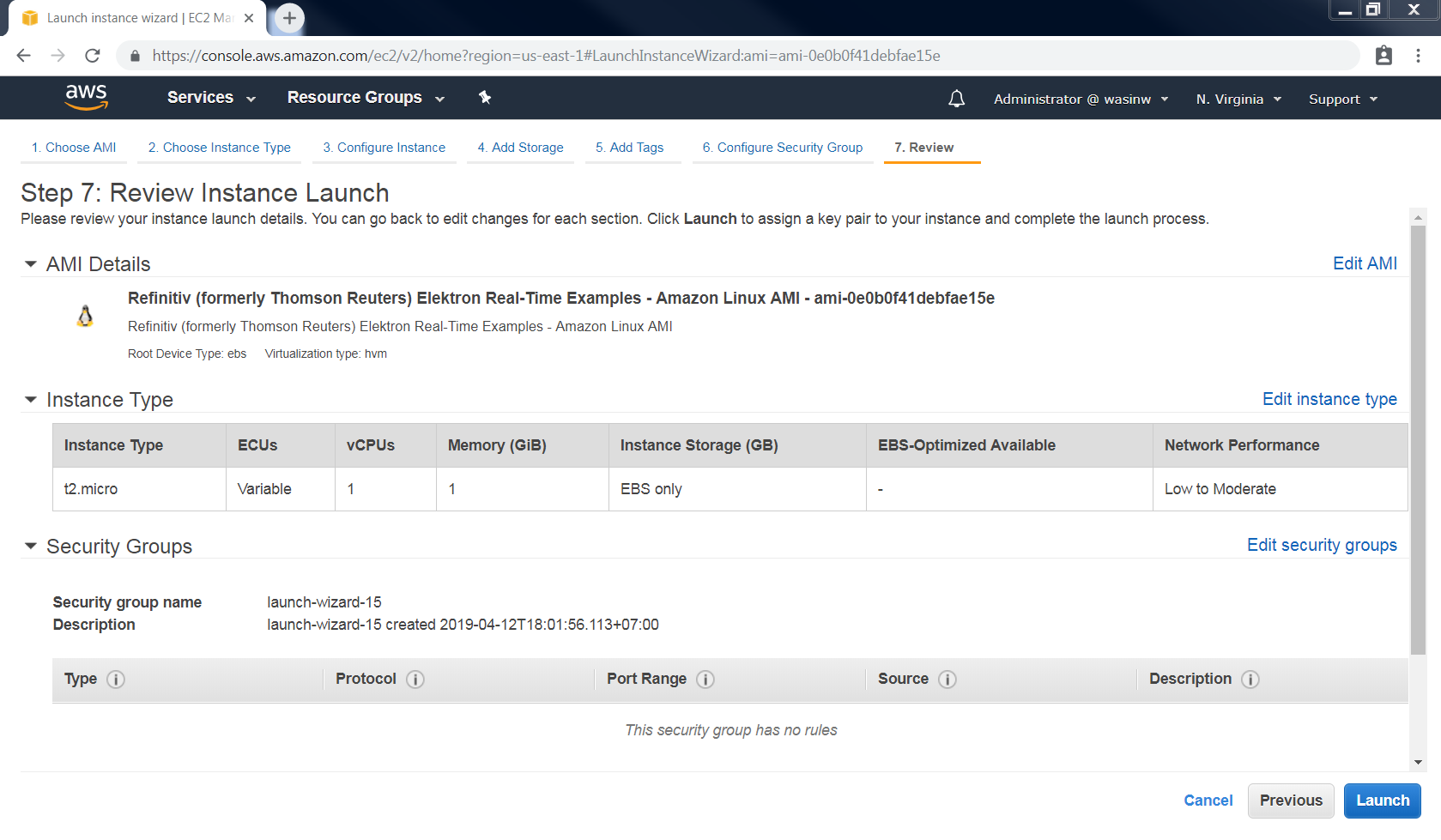
Task: Go to step 1 Choose AMI
Action: [x=74, y=148]
